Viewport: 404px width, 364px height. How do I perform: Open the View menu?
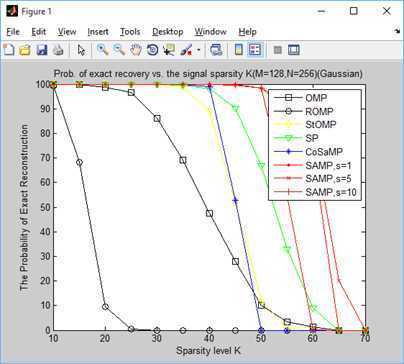click(67, 32)
